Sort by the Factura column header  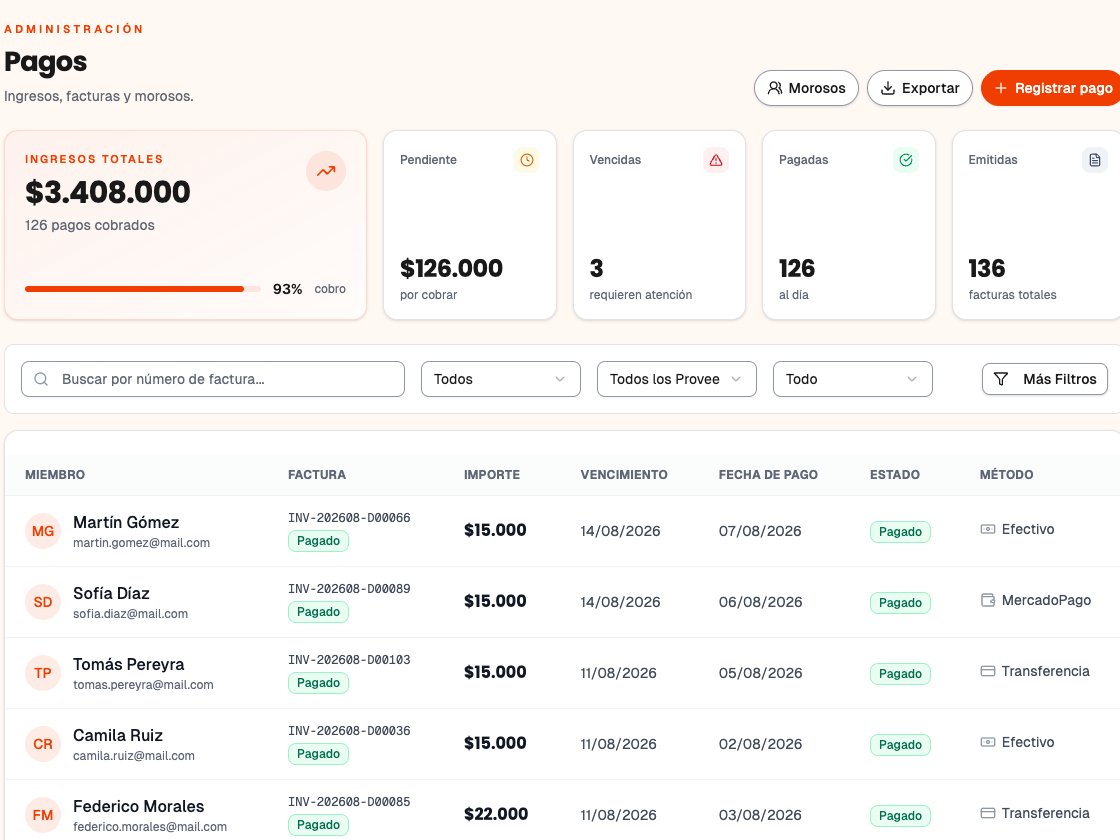[316, 474]
